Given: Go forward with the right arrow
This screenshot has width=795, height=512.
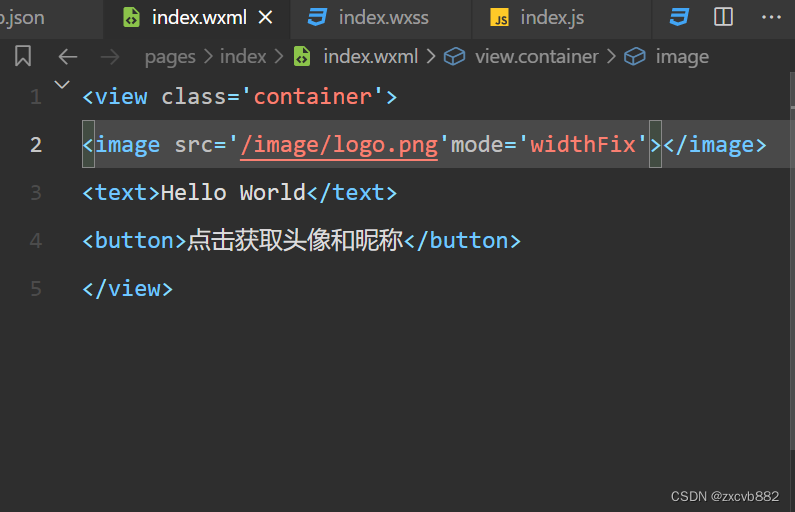Looking at the screenshot, I should 110,57.
